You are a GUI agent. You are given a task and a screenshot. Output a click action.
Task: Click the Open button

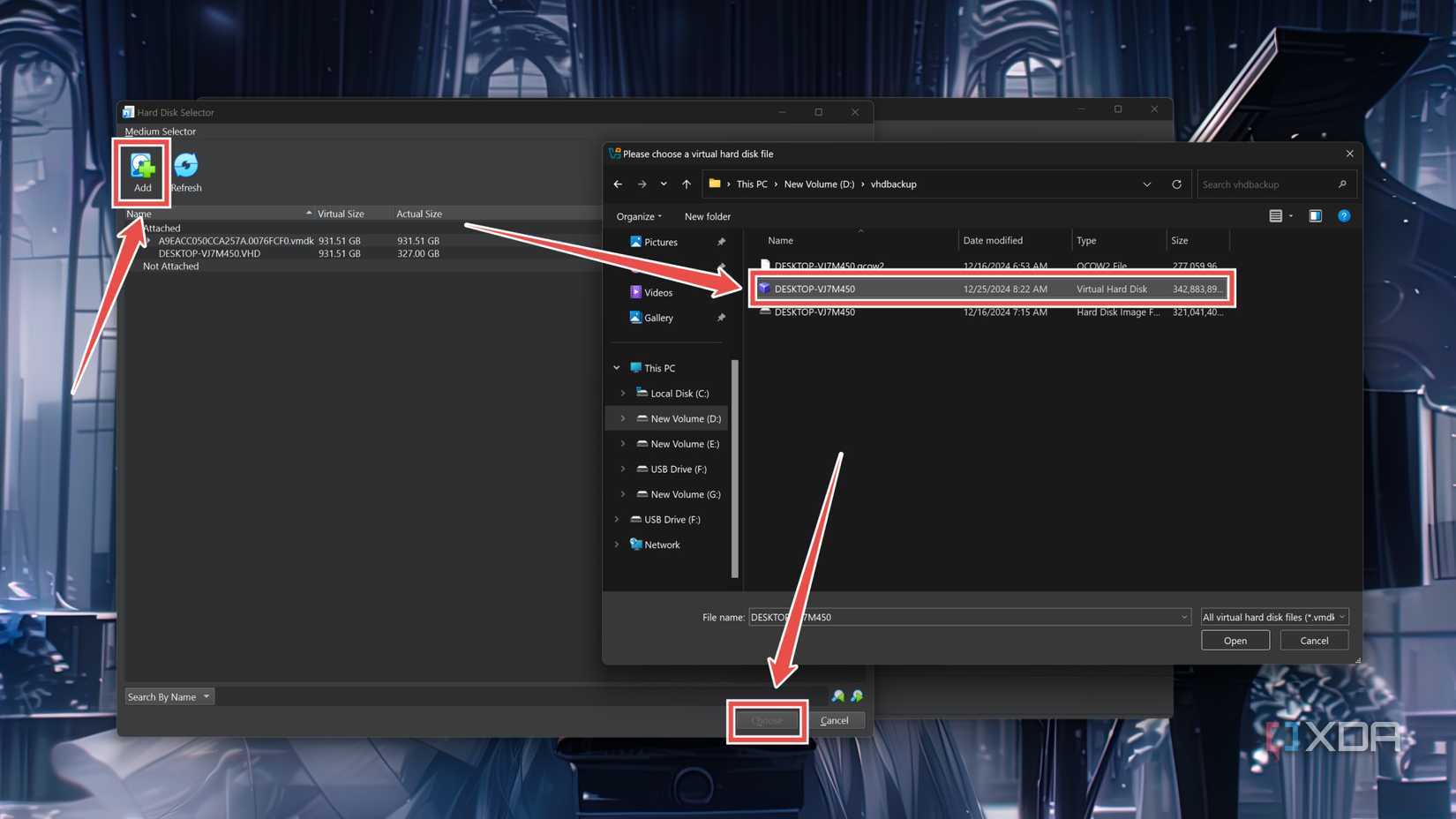point(1235,640)
